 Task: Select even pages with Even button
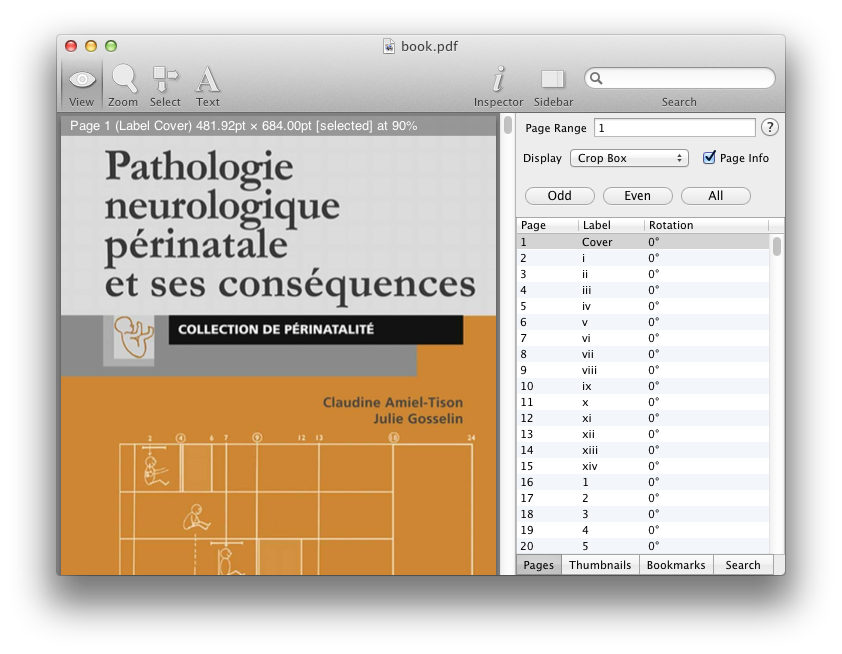pos(637,195)
